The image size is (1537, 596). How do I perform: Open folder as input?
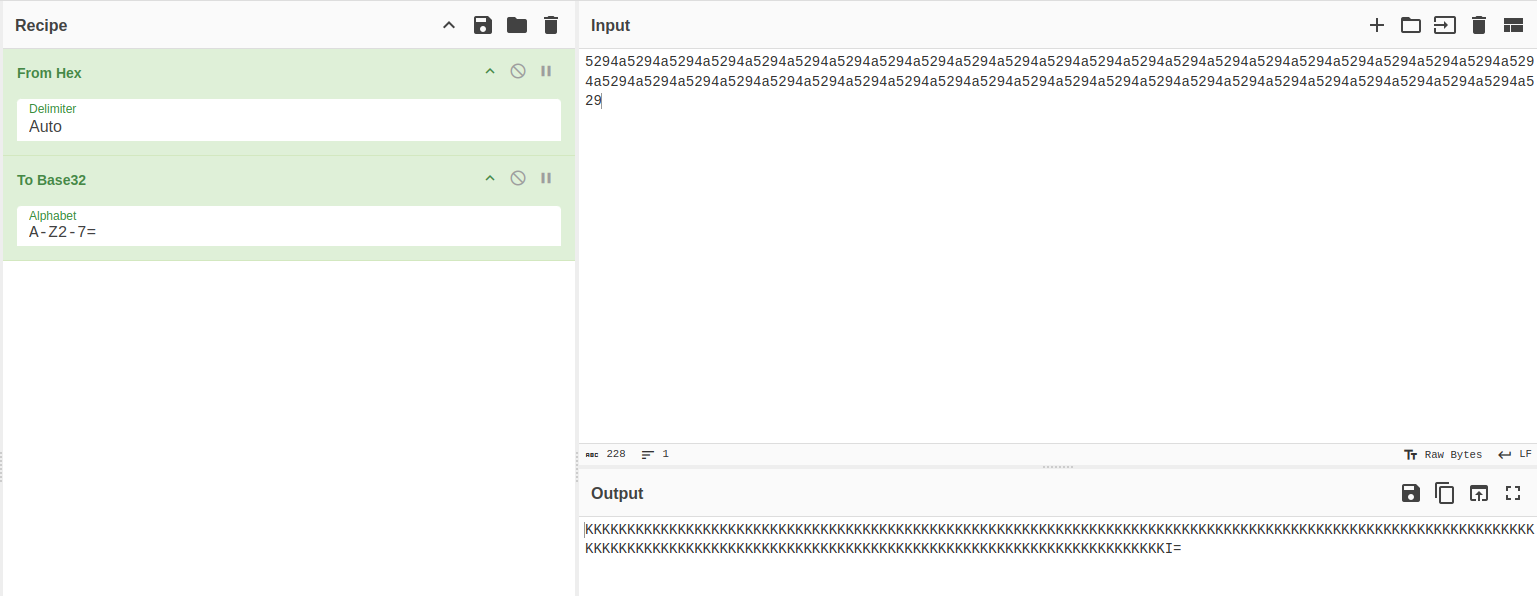pos(1410,25)
